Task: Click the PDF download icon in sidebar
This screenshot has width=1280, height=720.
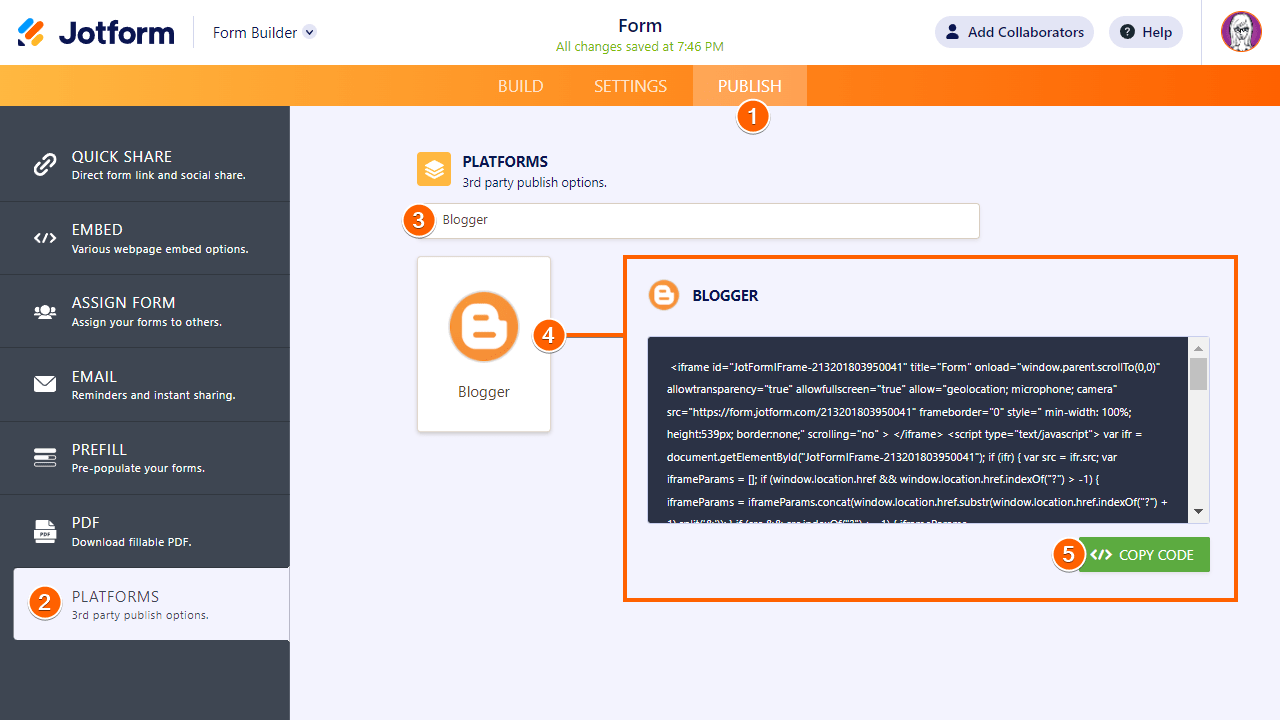Action: click(44, 531)
